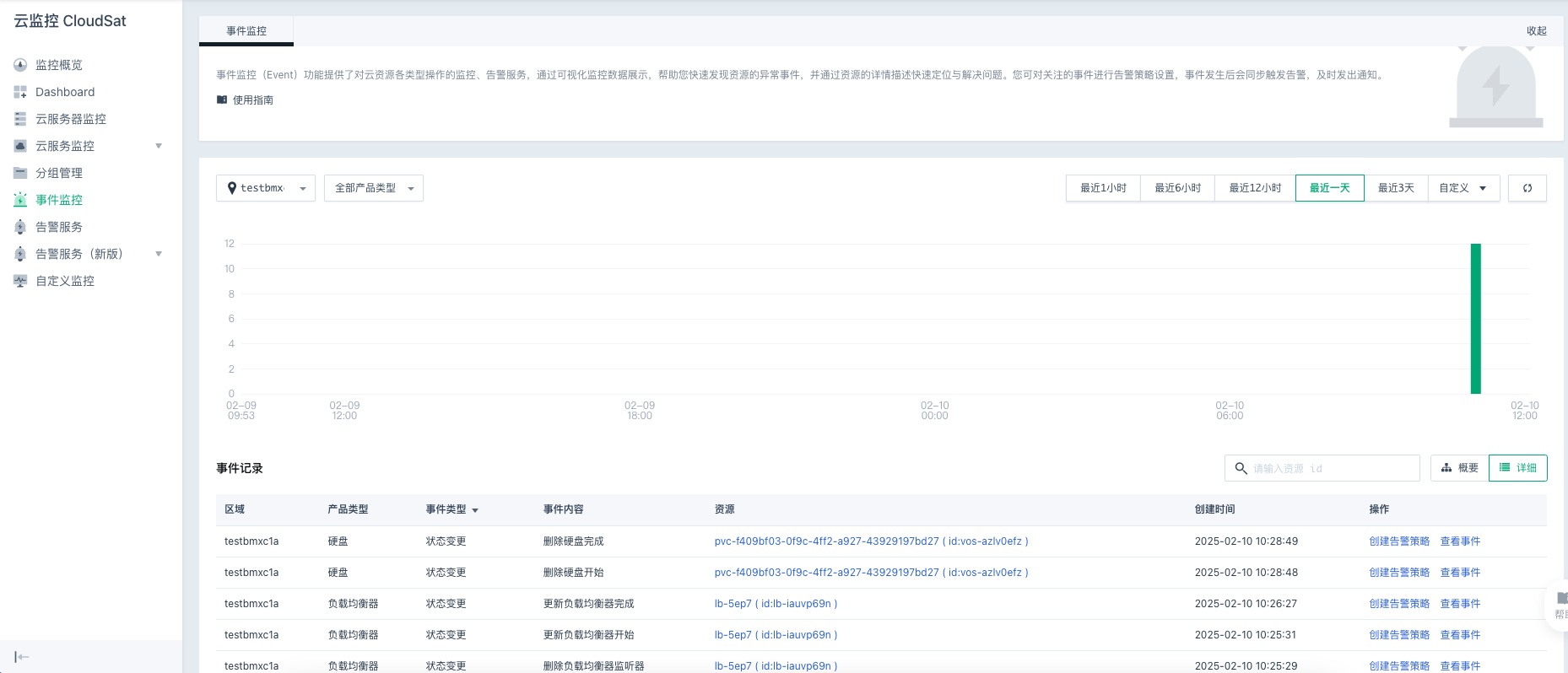Open 监控概览 in the sidebar
Image resolution: width=1568 pixels, height=673 pixels.
(59, 65)
